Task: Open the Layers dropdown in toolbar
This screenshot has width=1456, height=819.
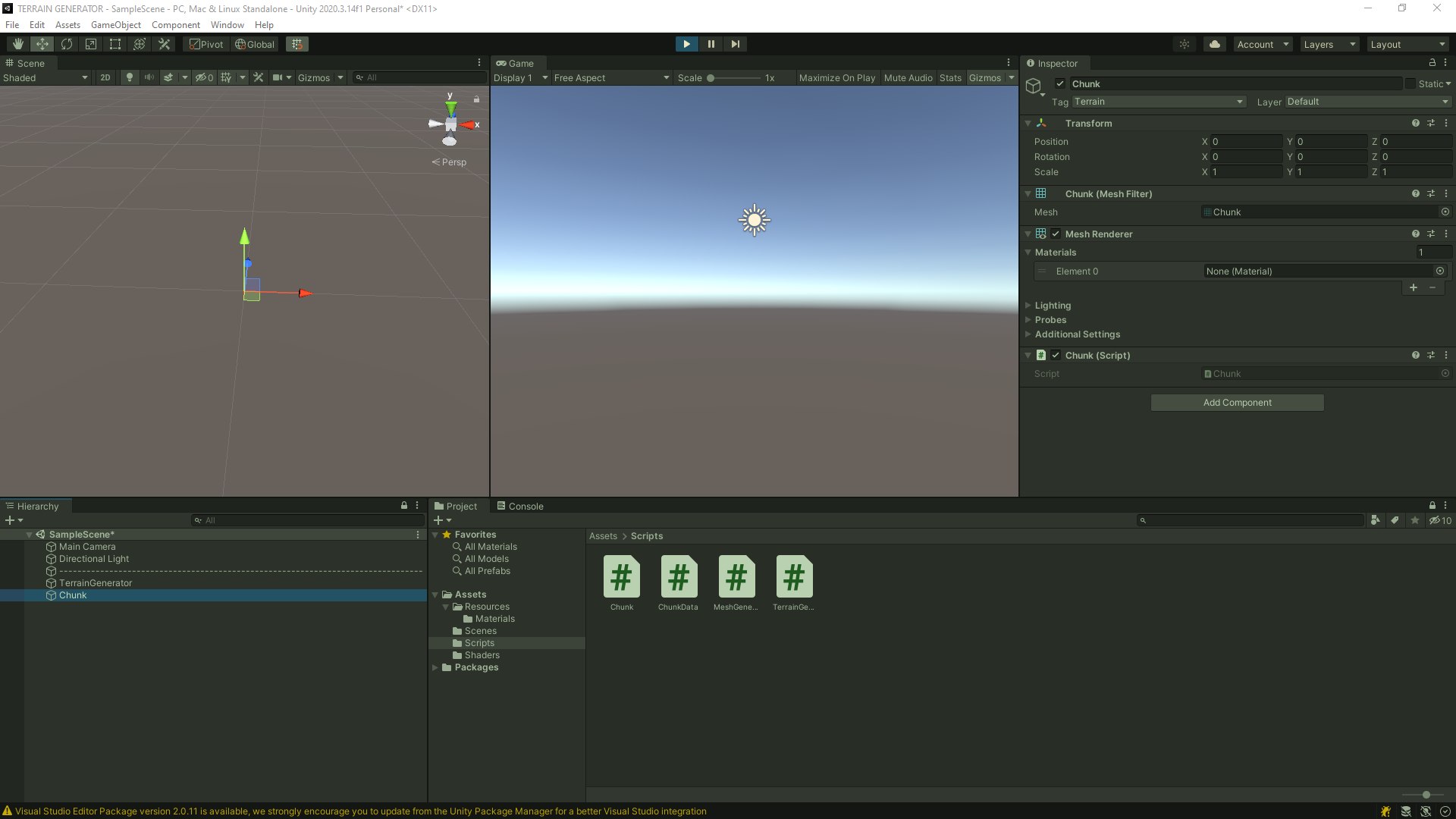Action: (x=1329, y=44)
